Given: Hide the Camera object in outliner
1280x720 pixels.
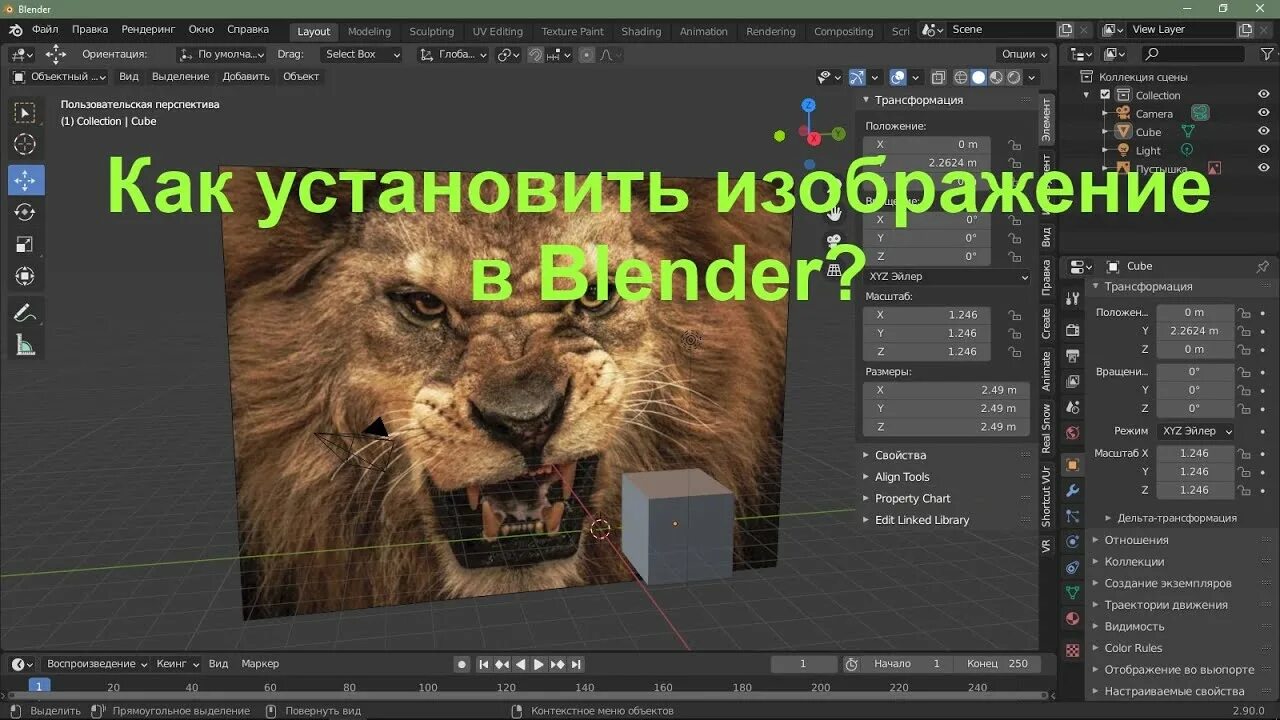Looking at the screenshot, I should click(1263, 113).
